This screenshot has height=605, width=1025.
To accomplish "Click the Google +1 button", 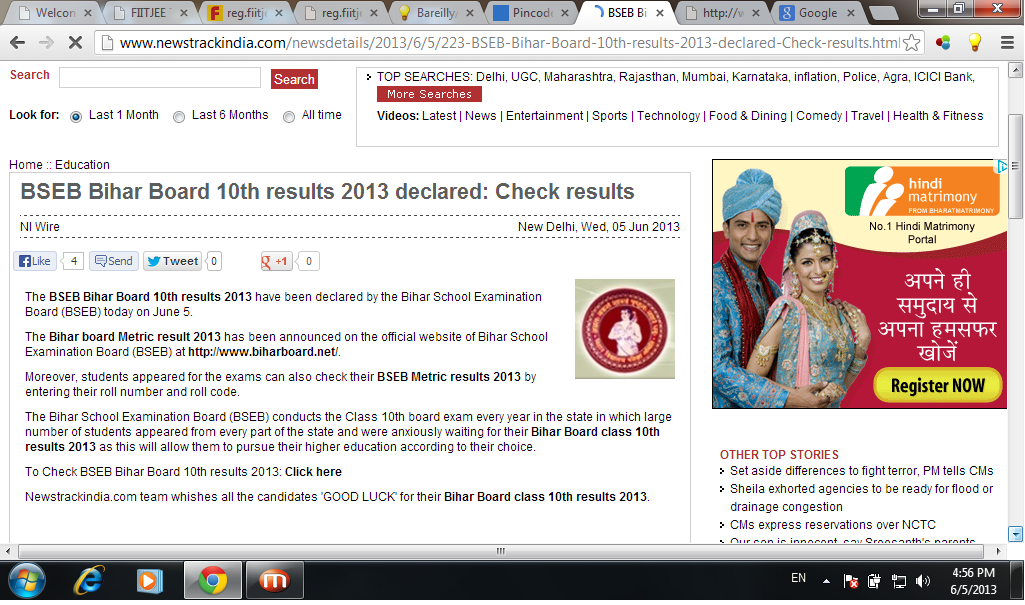I will point(276,261).
